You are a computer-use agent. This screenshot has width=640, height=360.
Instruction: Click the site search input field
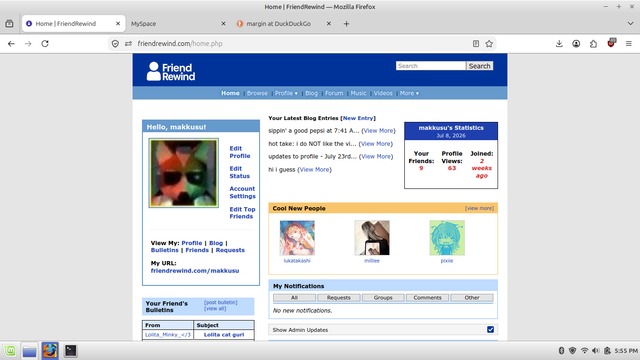pos(431,66)
